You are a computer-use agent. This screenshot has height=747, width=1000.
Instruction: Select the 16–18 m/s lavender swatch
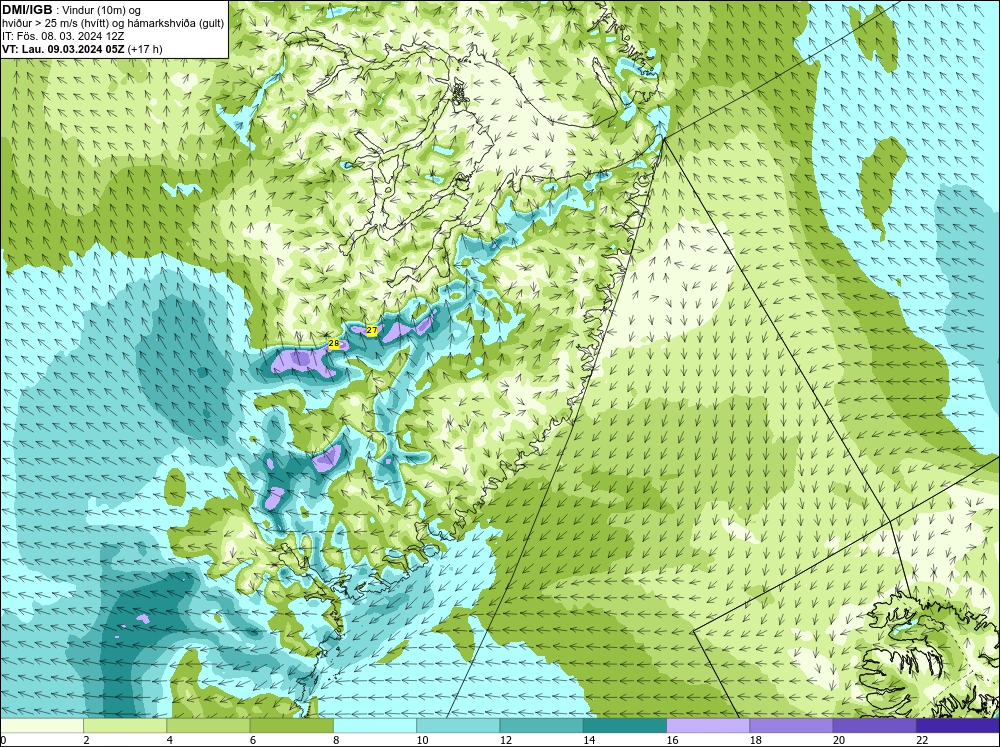[708, 726]
